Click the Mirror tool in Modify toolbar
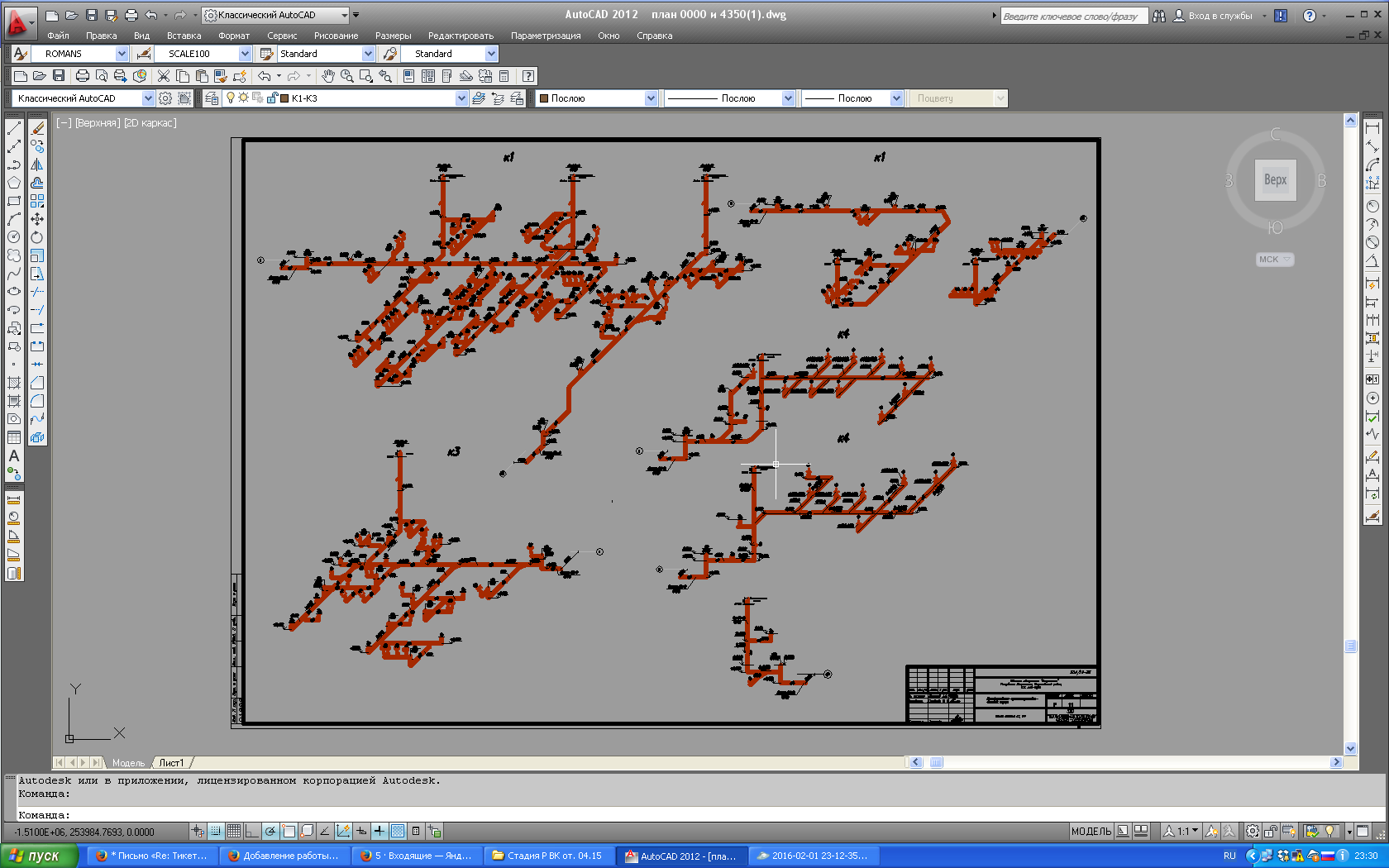The image size is (1389, 868). 37,165
